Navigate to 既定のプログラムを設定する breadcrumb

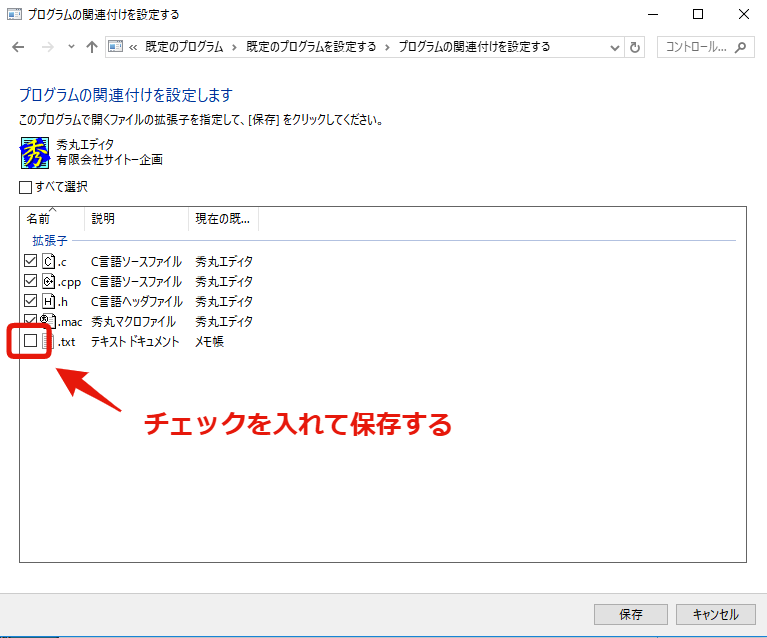coord(311,47)
